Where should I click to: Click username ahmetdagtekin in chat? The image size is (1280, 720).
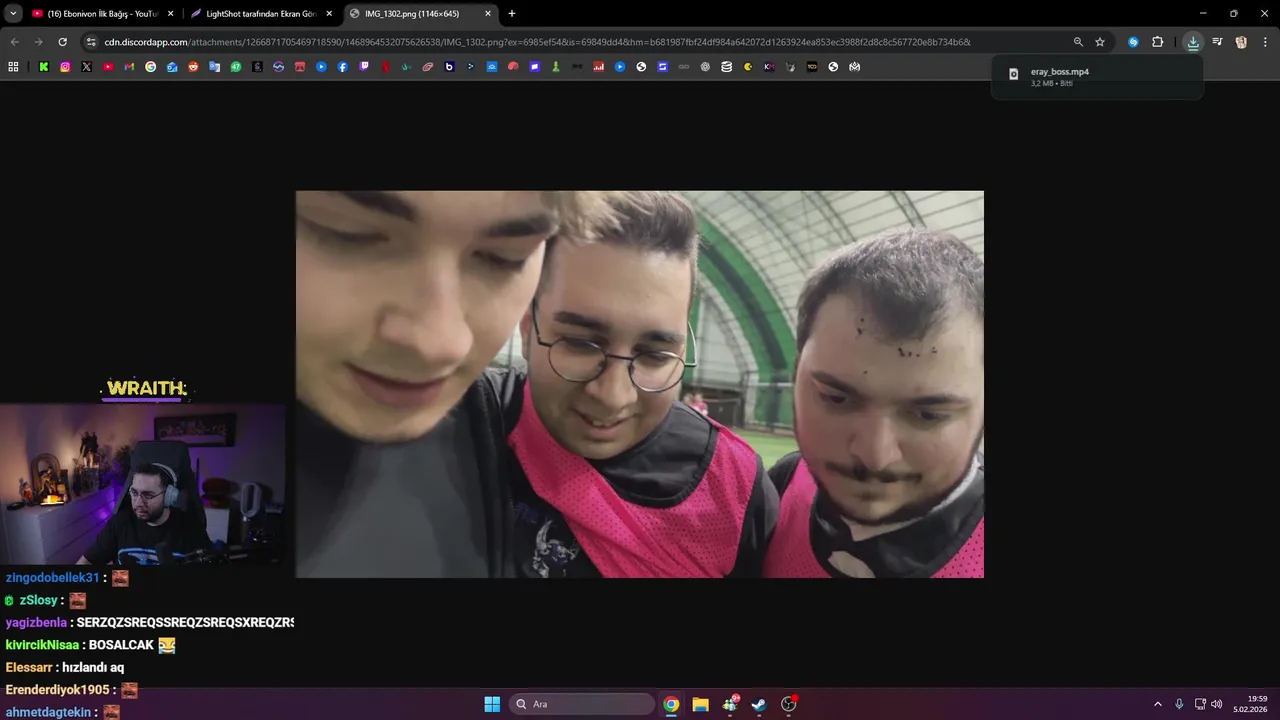48,712
